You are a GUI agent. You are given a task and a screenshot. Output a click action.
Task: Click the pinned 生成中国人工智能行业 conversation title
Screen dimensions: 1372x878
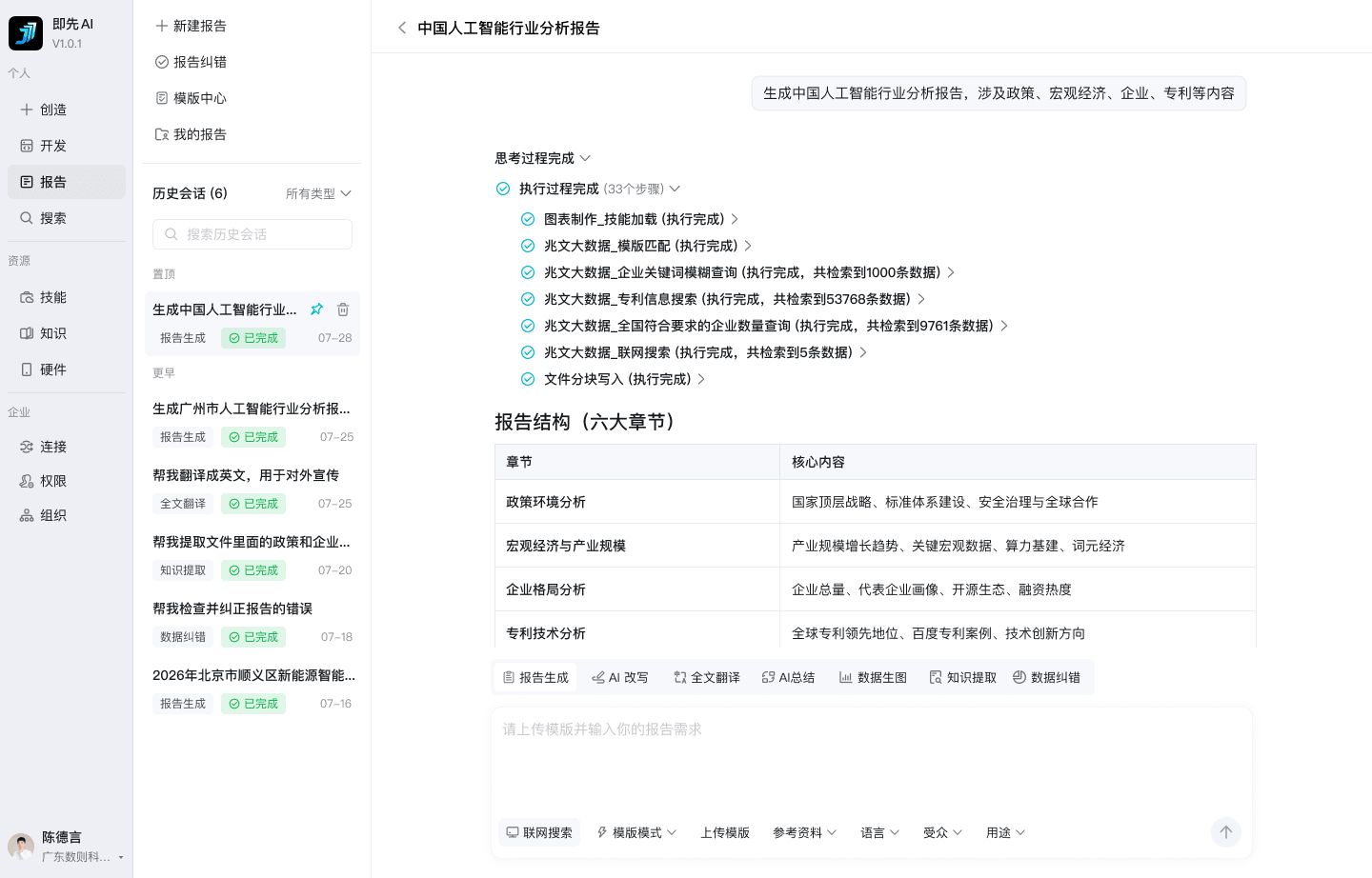point(225,309)
